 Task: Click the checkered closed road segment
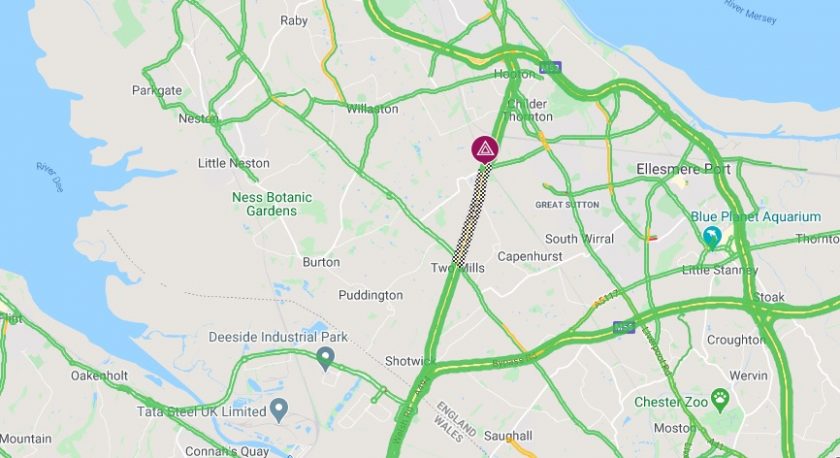[472, 215]
